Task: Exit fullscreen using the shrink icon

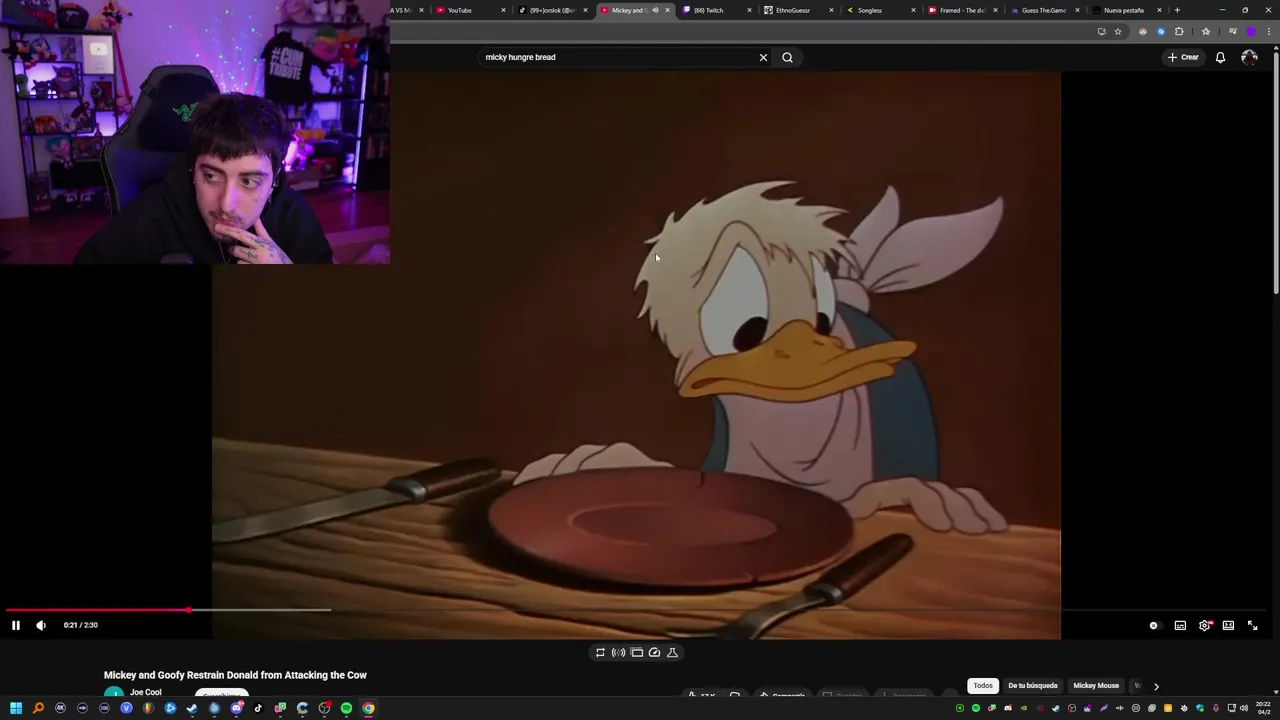Action: coord(1252,625)
